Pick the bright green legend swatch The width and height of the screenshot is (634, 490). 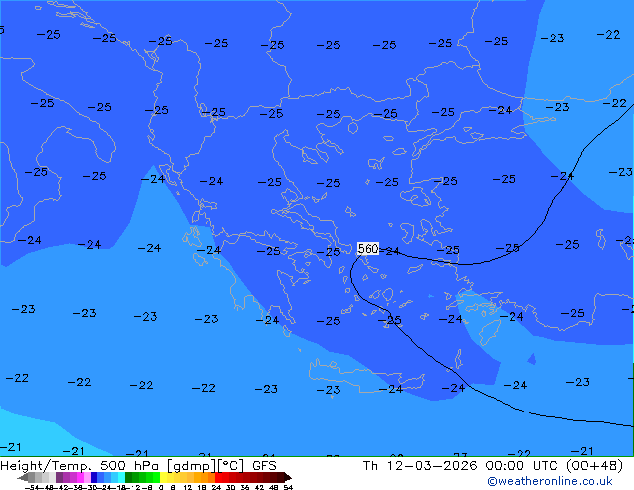click(x=156, y=477)
